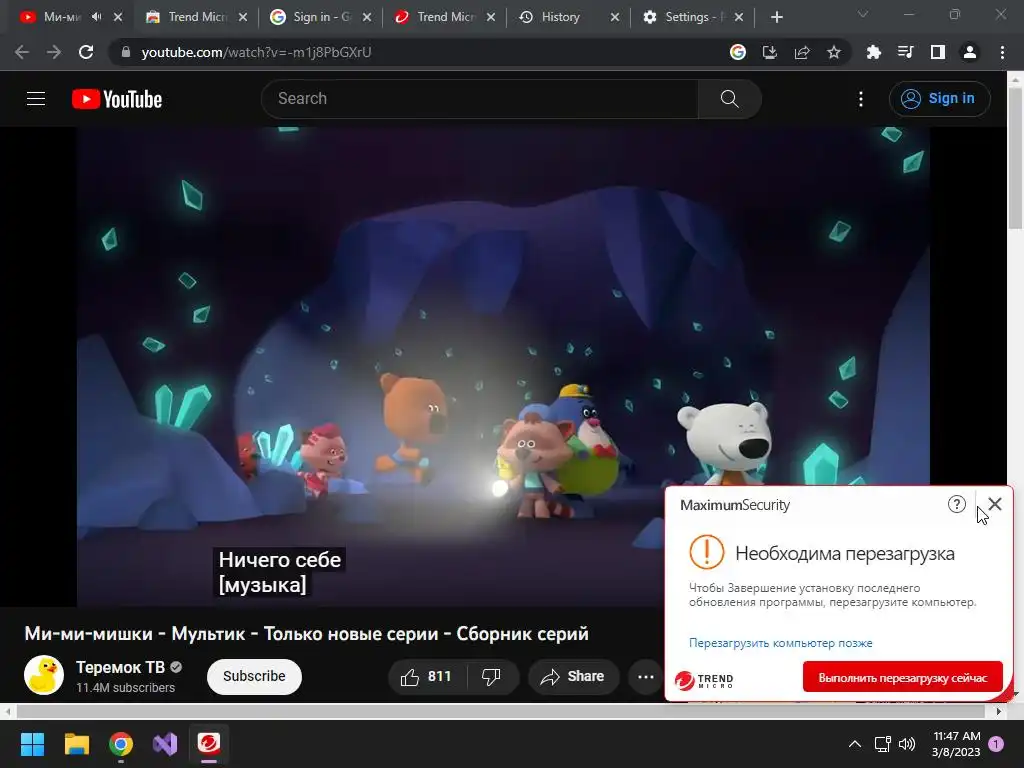
Task: Open help question mark in Maximum Security popup
Action: (x=957, y=504)
